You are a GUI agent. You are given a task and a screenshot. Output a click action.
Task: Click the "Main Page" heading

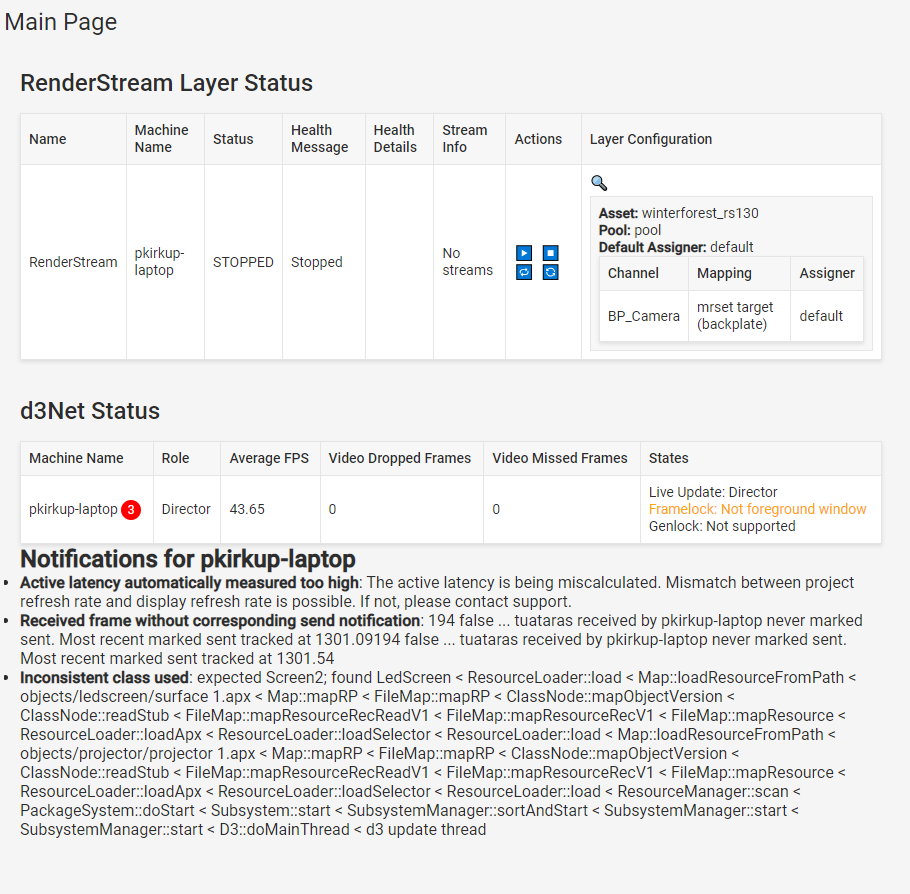[x=60, y=21]
